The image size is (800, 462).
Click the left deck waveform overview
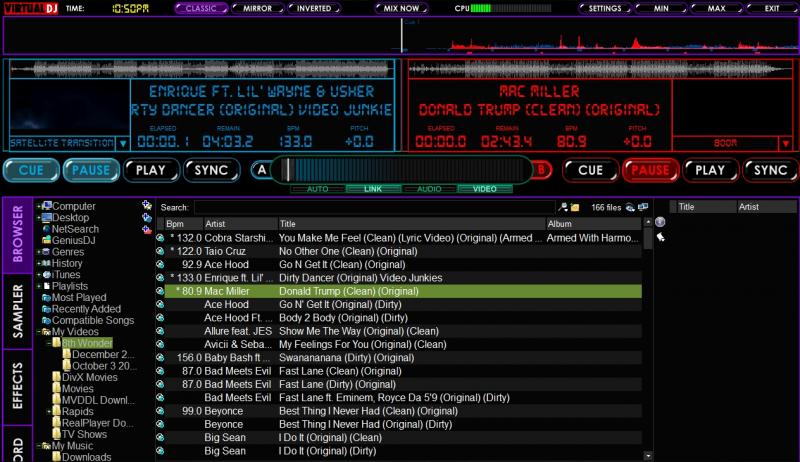pyautogui.click(x=202, y=69)
